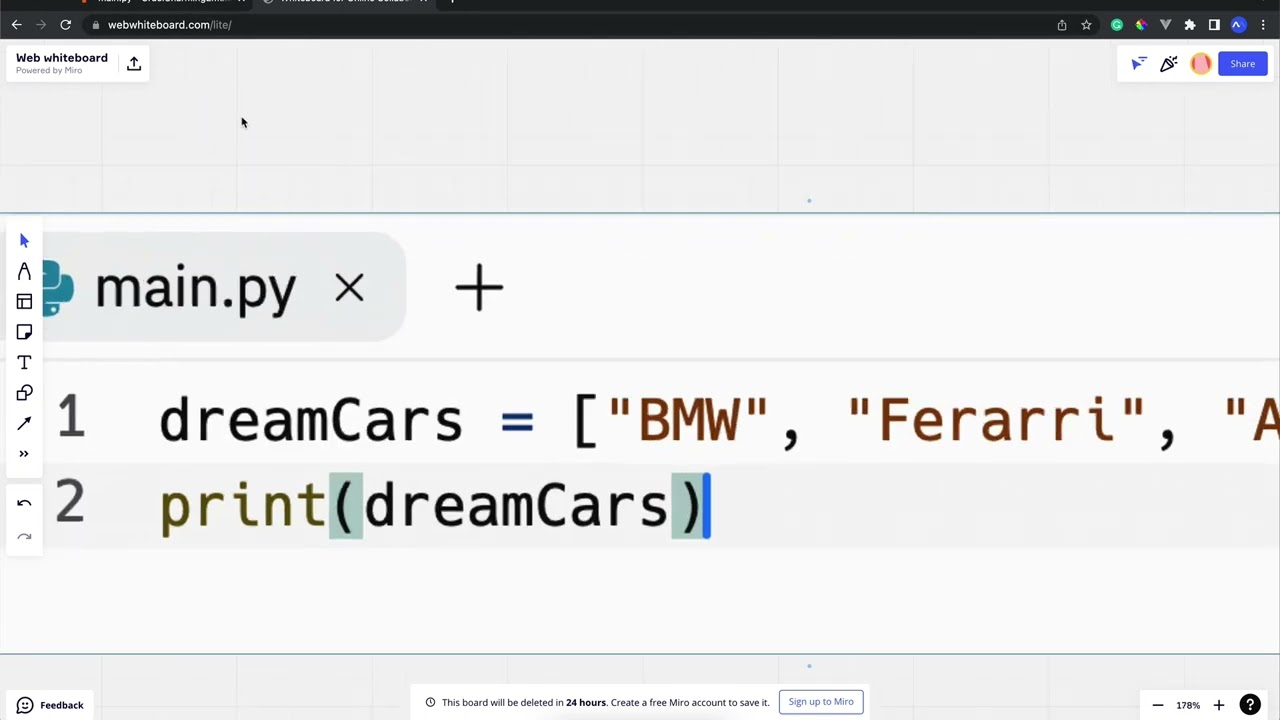Open the browser Extensions puzzle menu
This screenshot has height=720, width=1280.
click(1190, 25)
